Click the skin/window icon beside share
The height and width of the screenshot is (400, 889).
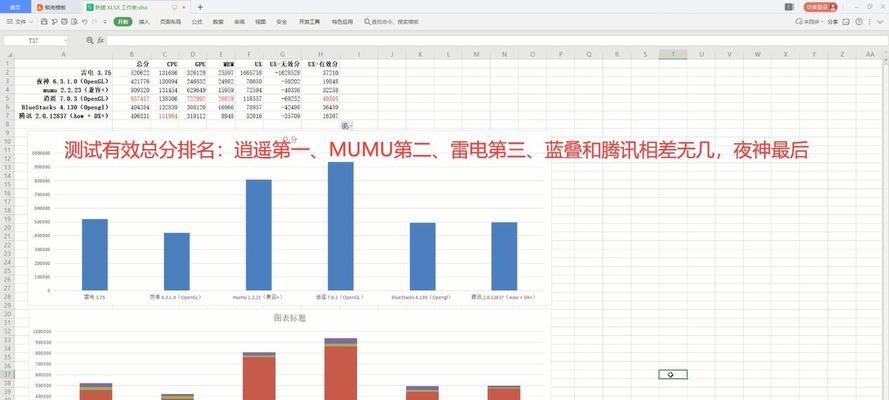coord(846,22)
